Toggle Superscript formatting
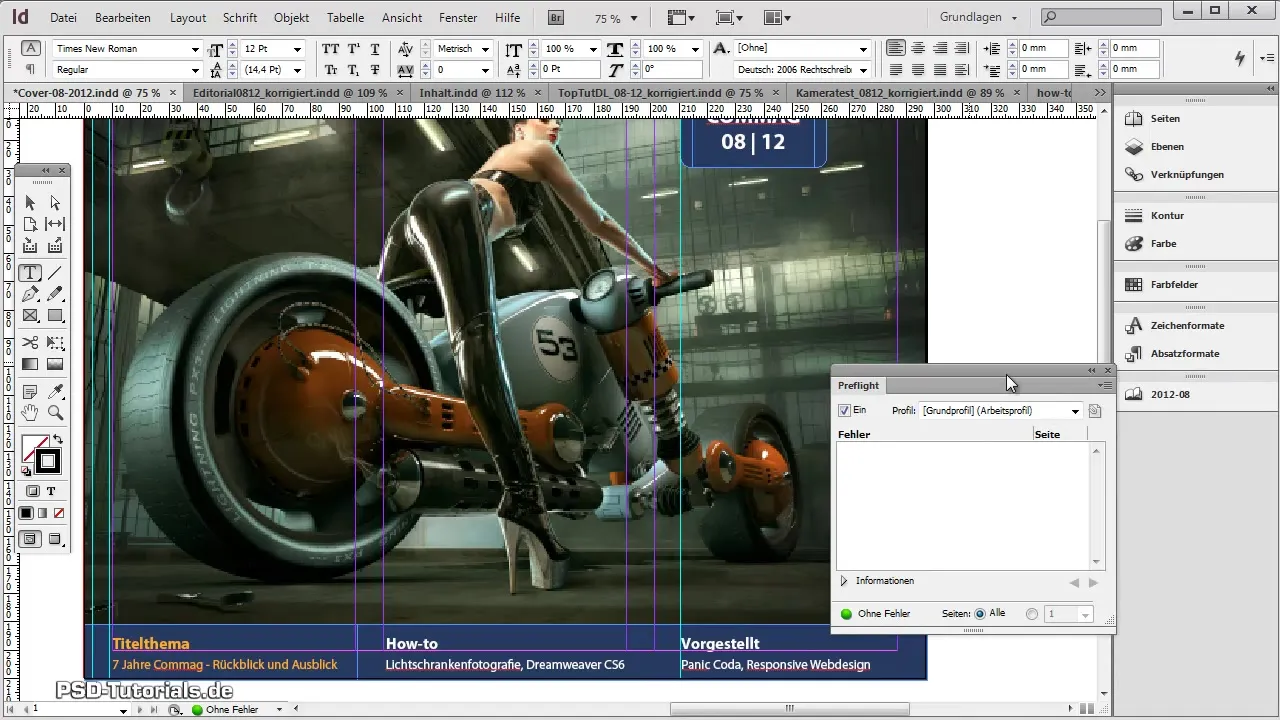1280x720 pixels. (x=352, y=49)
